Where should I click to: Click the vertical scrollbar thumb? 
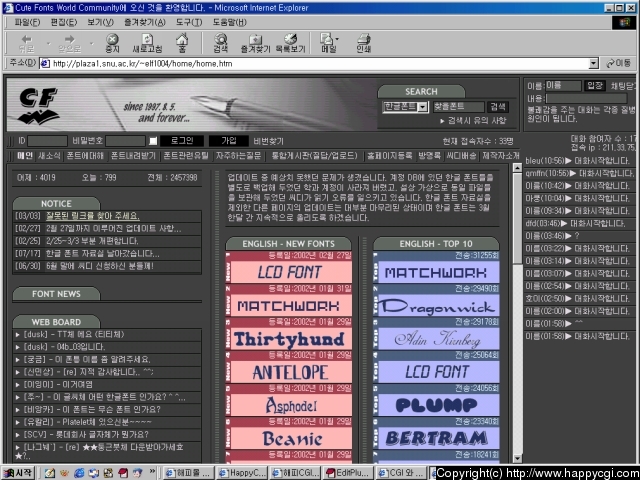[517, 218]
